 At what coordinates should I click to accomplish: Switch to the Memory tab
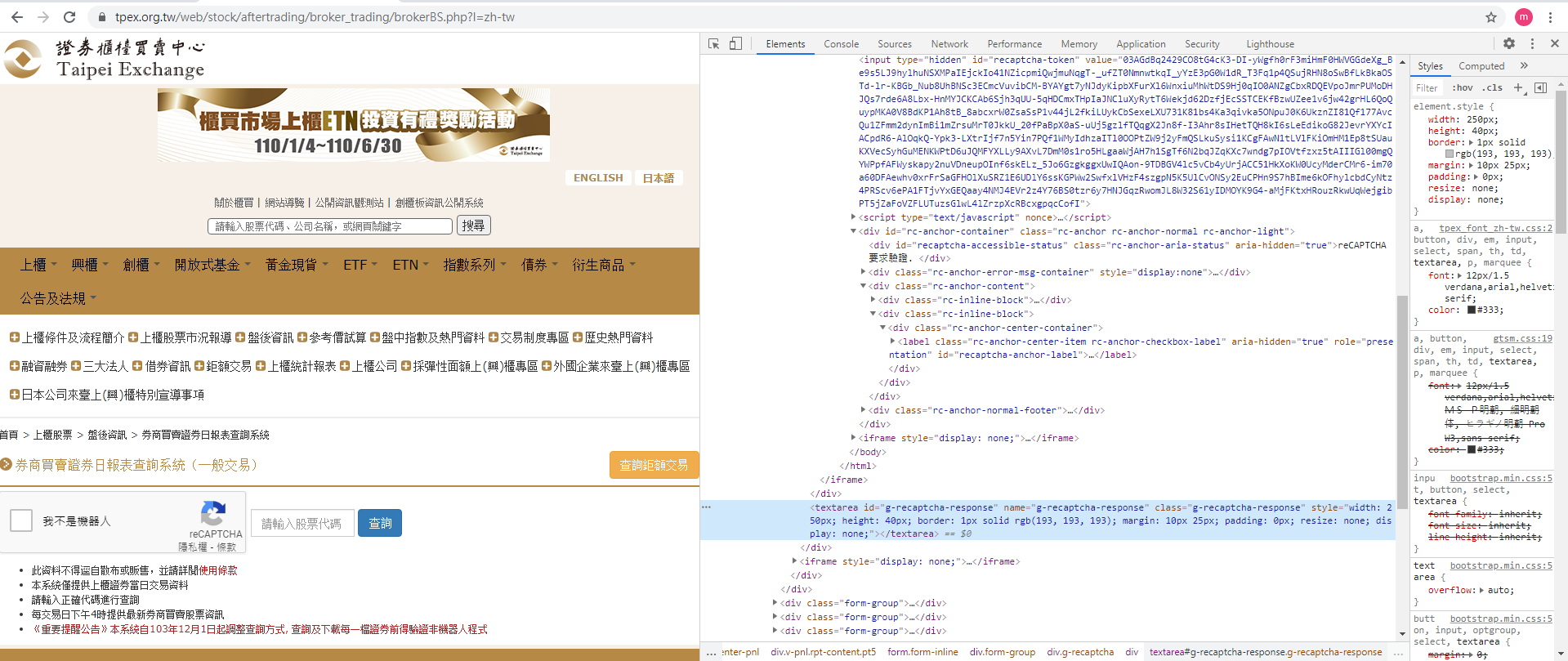tap(1079, 44)
